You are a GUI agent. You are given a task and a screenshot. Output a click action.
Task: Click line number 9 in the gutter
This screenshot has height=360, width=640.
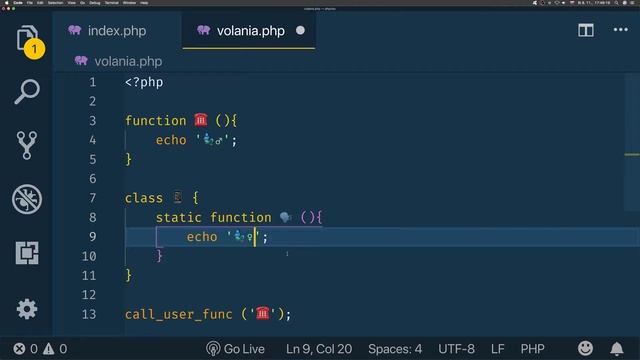tap(93, 237)
